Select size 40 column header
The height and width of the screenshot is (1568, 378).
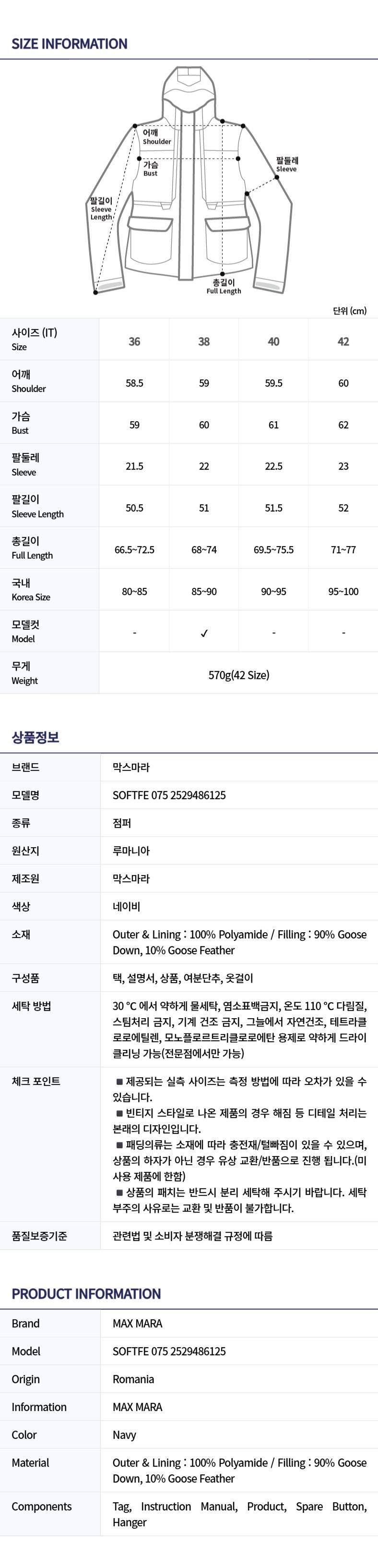click(273, 341)
